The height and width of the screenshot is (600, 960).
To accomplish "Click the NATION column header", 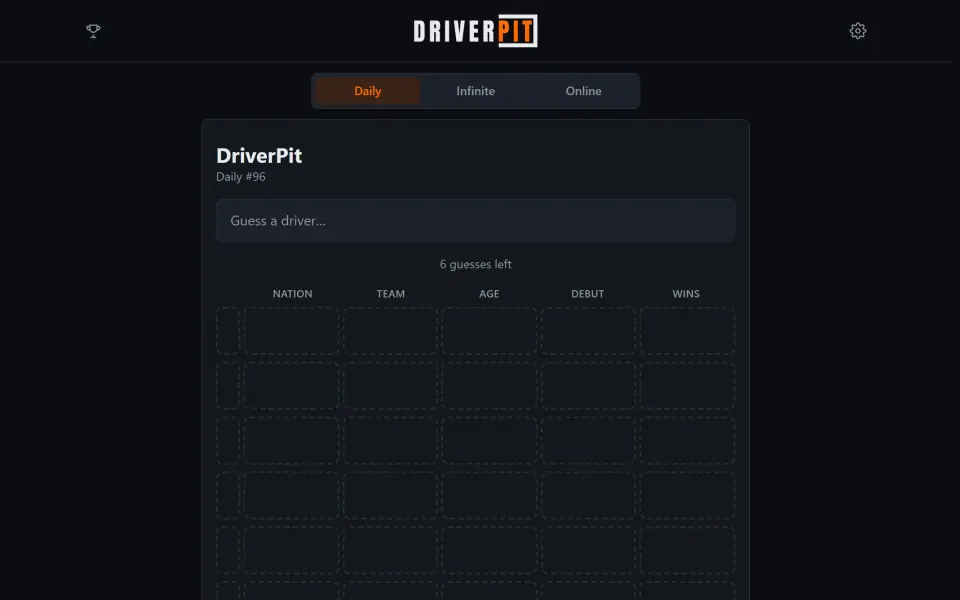I will click(292, 294).
